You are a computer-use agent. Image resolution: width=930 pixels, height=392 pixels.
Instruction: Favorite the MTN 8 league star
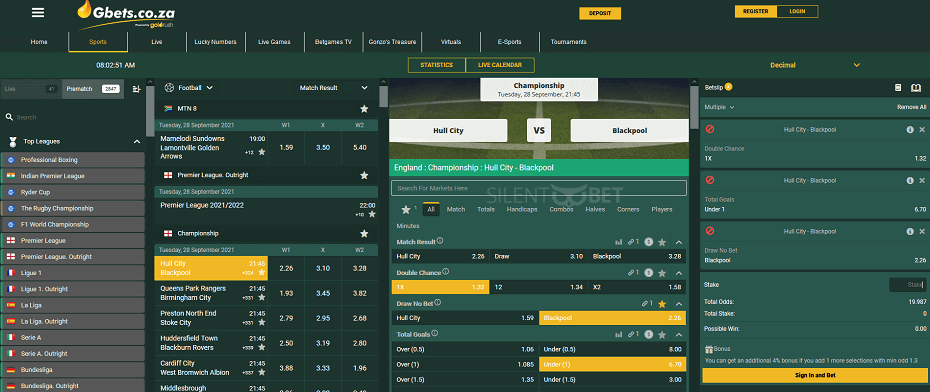pos(364,109)
